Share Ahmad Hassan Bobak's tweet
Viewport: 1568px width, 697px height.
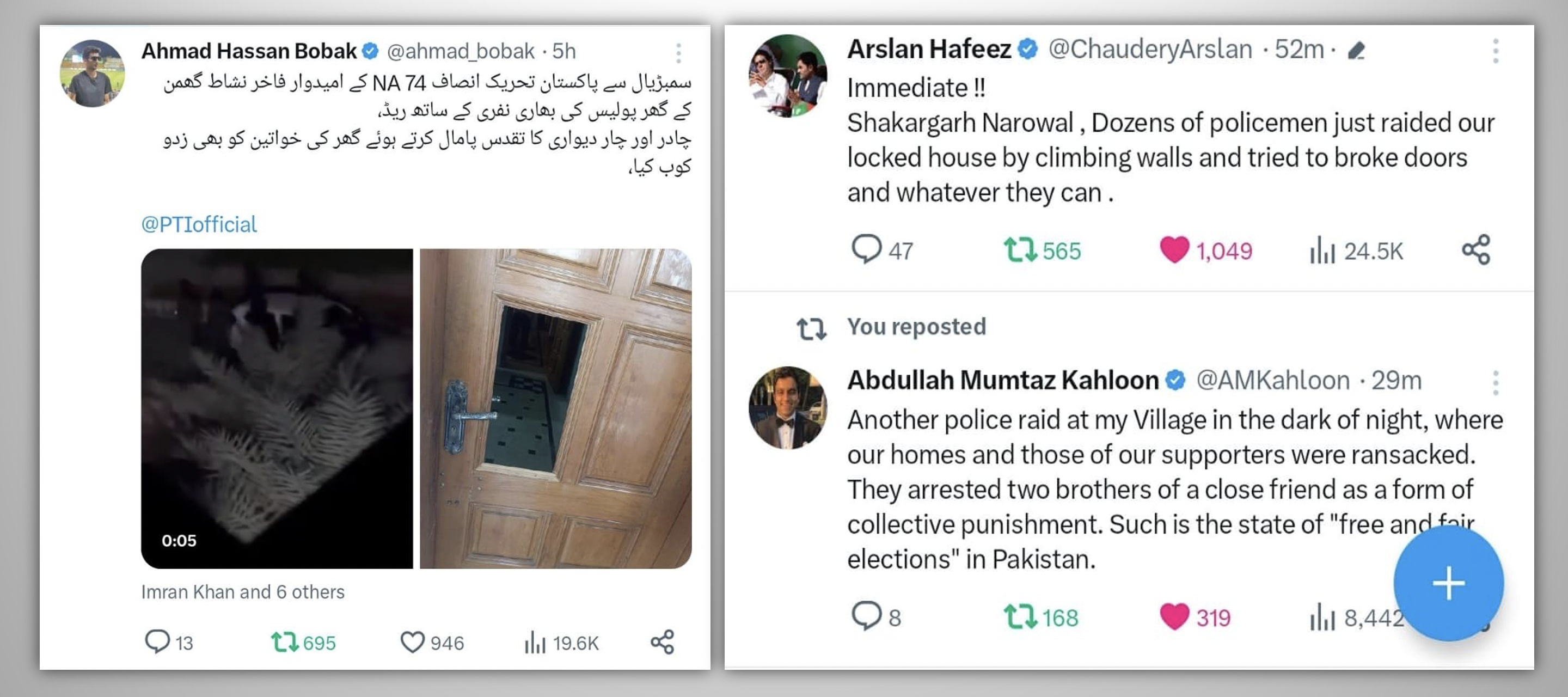coord(662,641)
